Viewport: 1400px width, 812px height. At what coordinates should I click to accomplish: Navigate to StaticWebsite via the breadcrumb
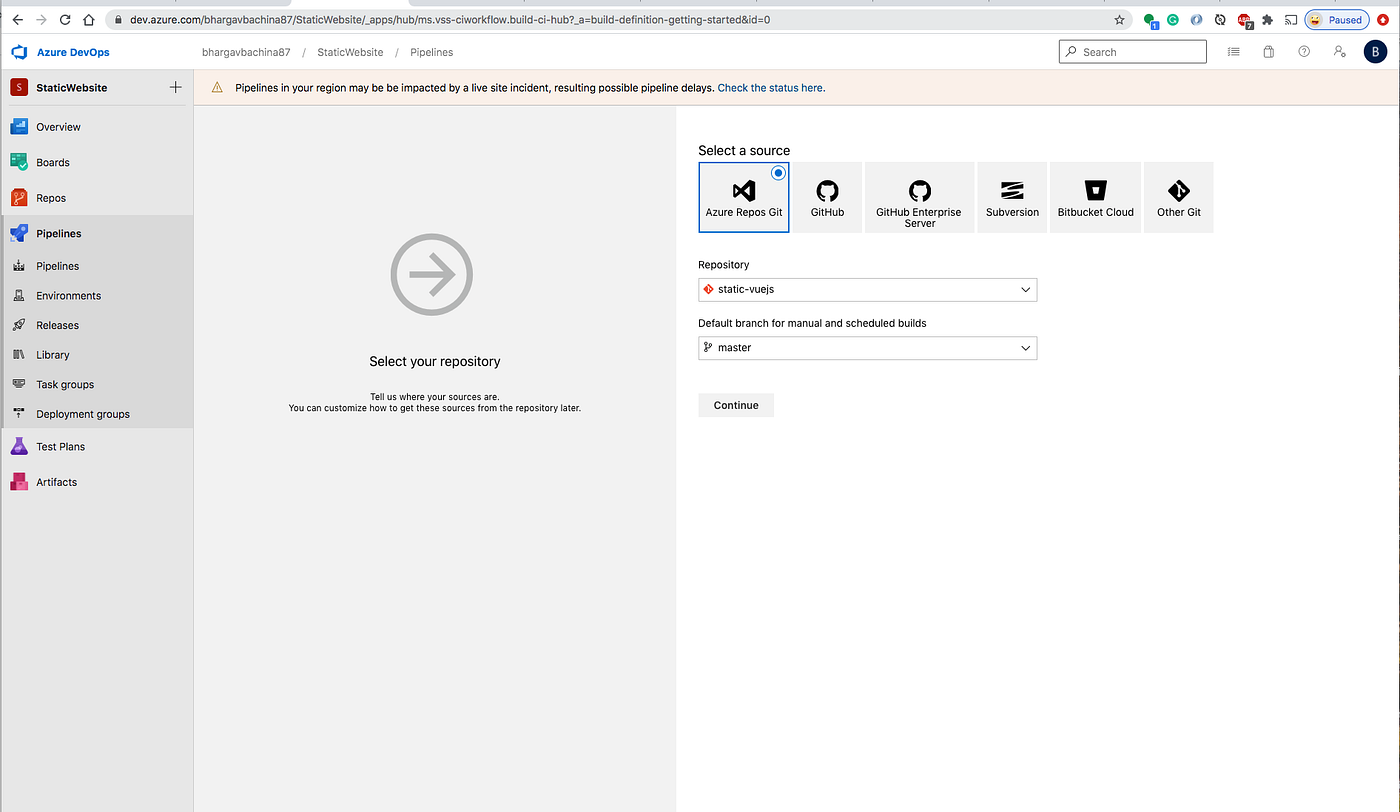349,51
